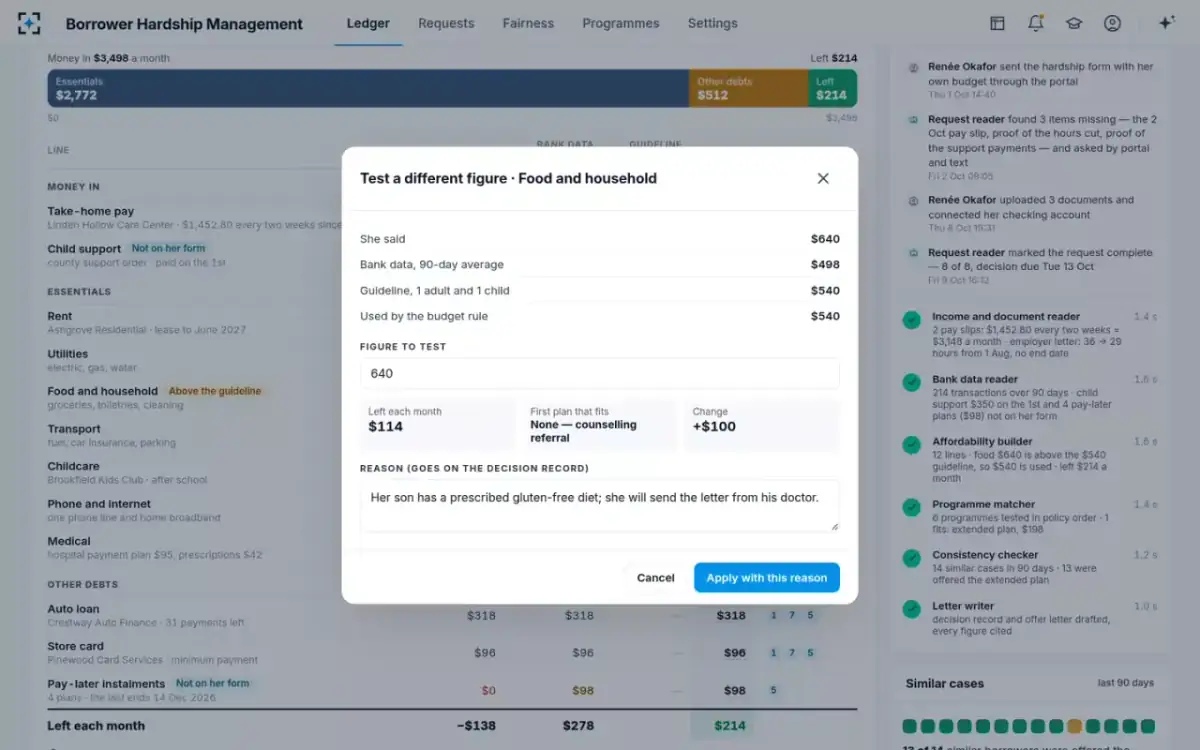Open the sparkle assistant icon
The width and height of the screenshot is (1200, 750).
pyautogui.click(x=1166, y=23)
